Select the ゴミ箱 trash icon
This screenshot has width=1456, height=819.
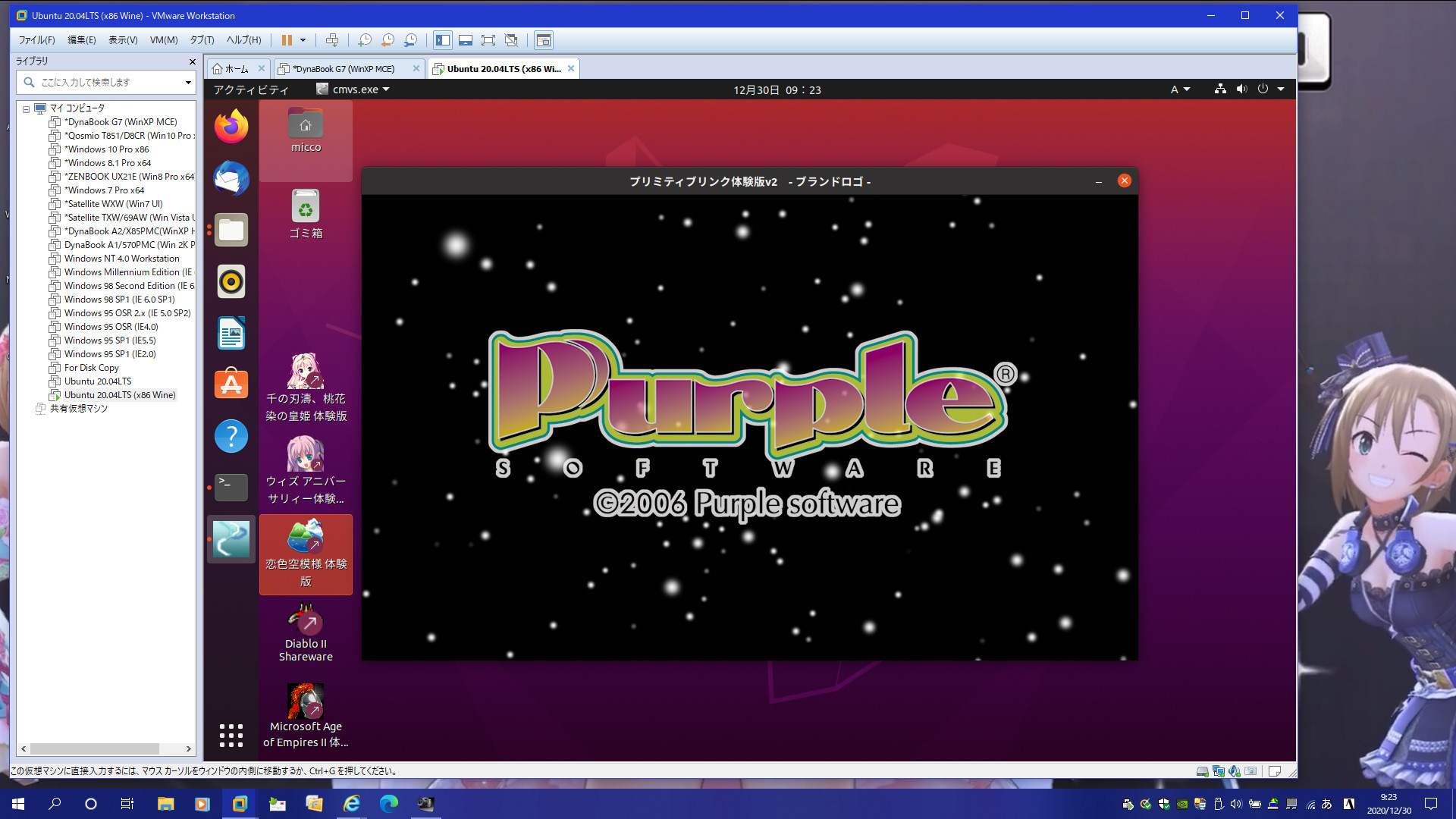tap(306, 214)
